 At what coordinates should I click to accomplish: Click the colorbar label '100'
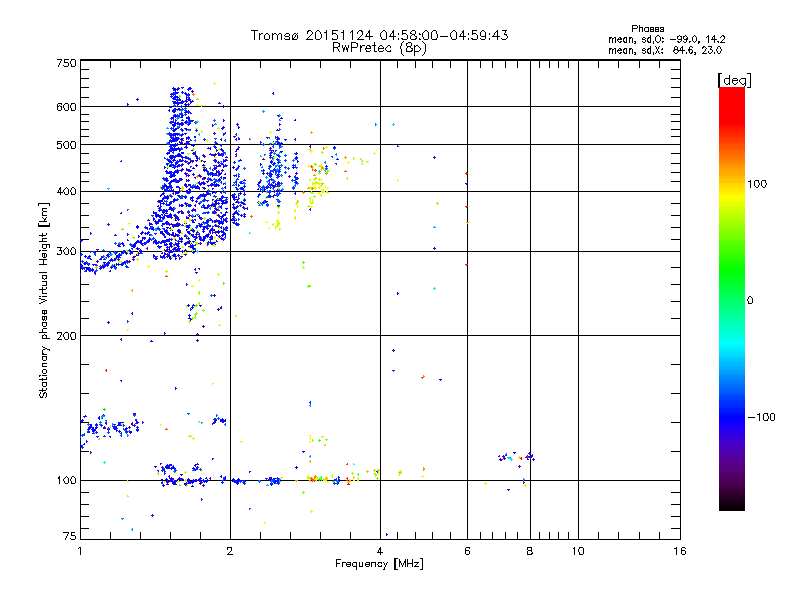pos(757,184)
